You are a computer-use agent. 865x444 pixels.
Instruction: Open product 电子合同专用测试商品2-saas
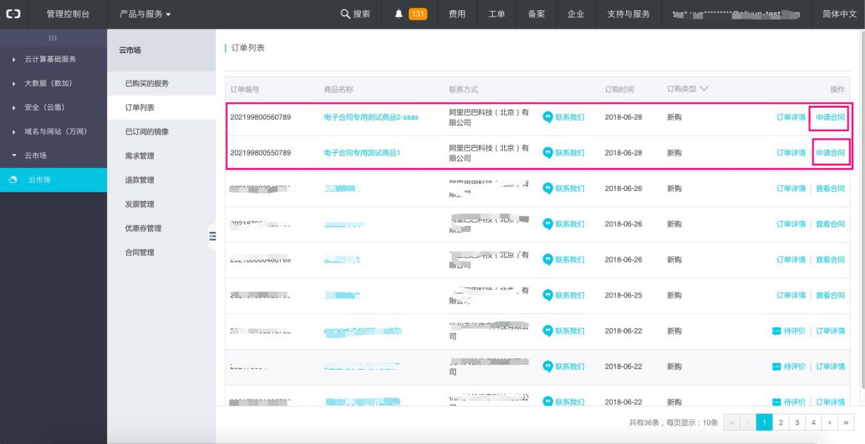tap(371, 117)
